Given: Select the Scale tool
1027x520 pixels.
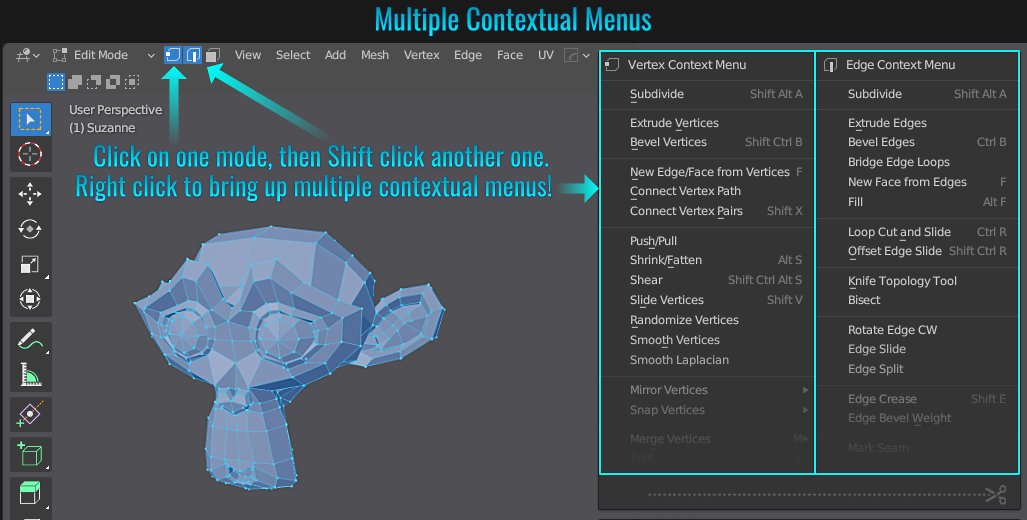Looking at the screenshot, I should [x=30, y=265].
